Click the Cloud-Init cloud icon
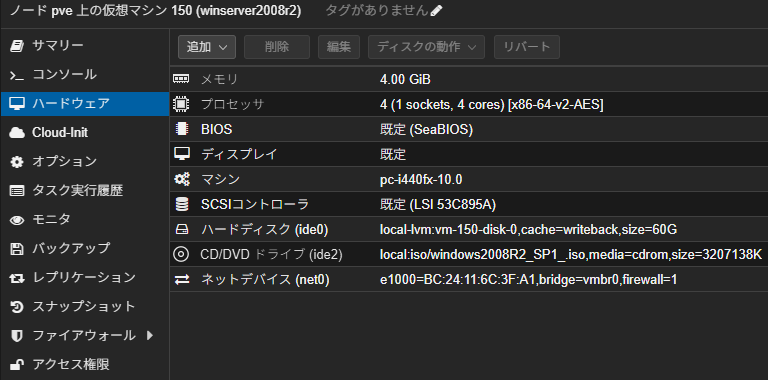 coord(17,133)
